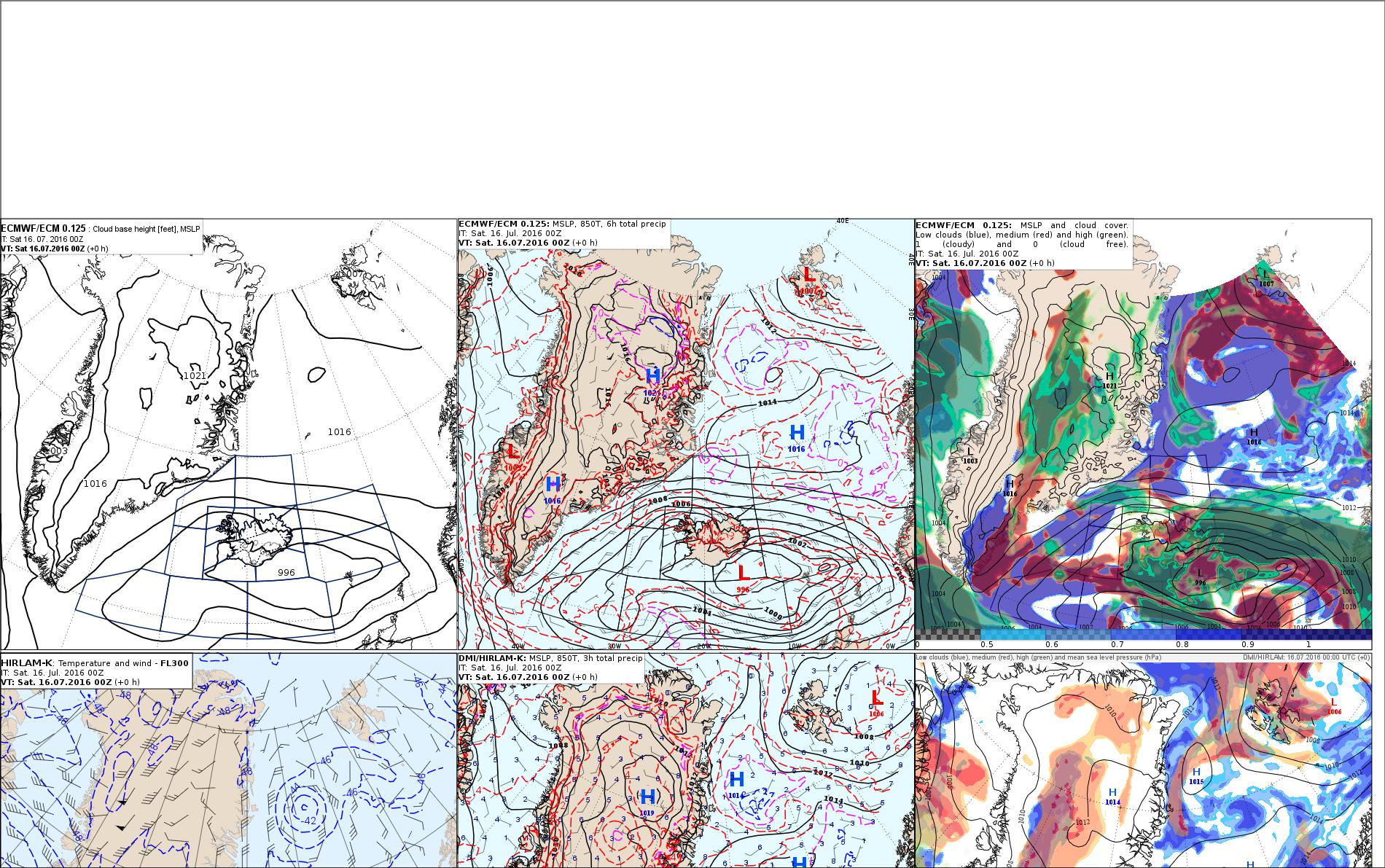Open the DMI/HIRLAM-K 3h total precip map
The height and width of the screenshot is (868, 1385).
pyautogui.click(x=685, y=760)
